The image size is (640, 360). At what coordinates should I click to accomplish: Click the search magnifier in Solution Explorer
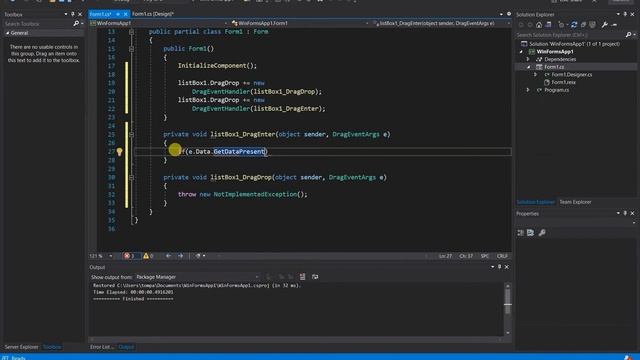(629, 35)
